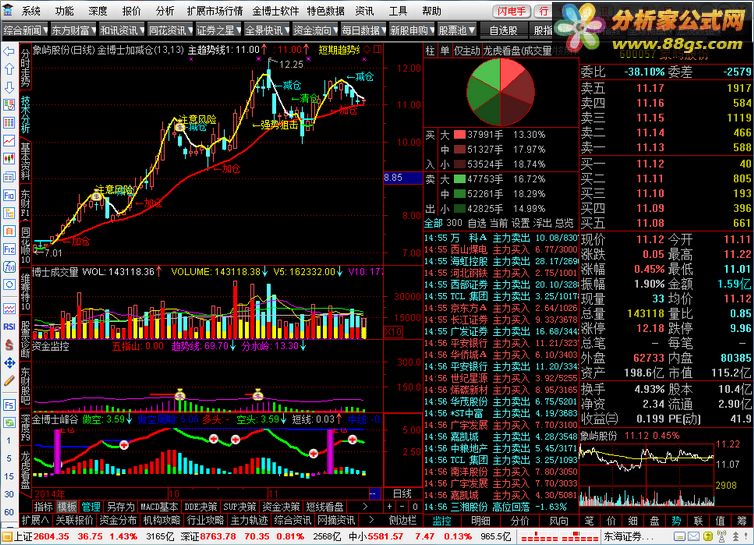
Task: Click the plus zoom button below chart
Action: tap(390, 507)
